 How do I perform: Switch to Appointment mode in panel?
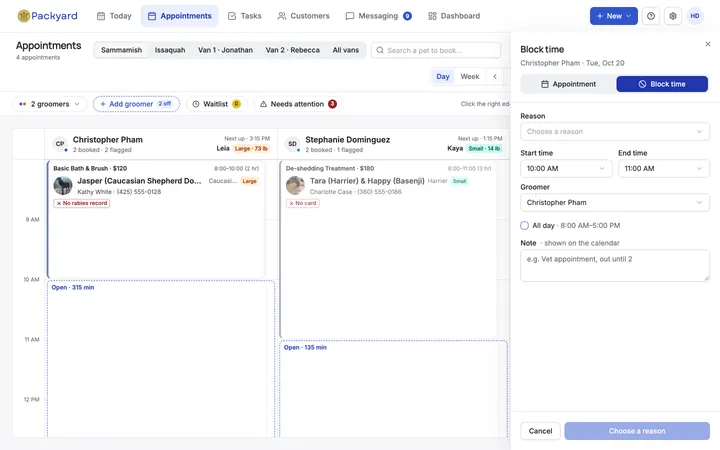(x=568, y=84)
